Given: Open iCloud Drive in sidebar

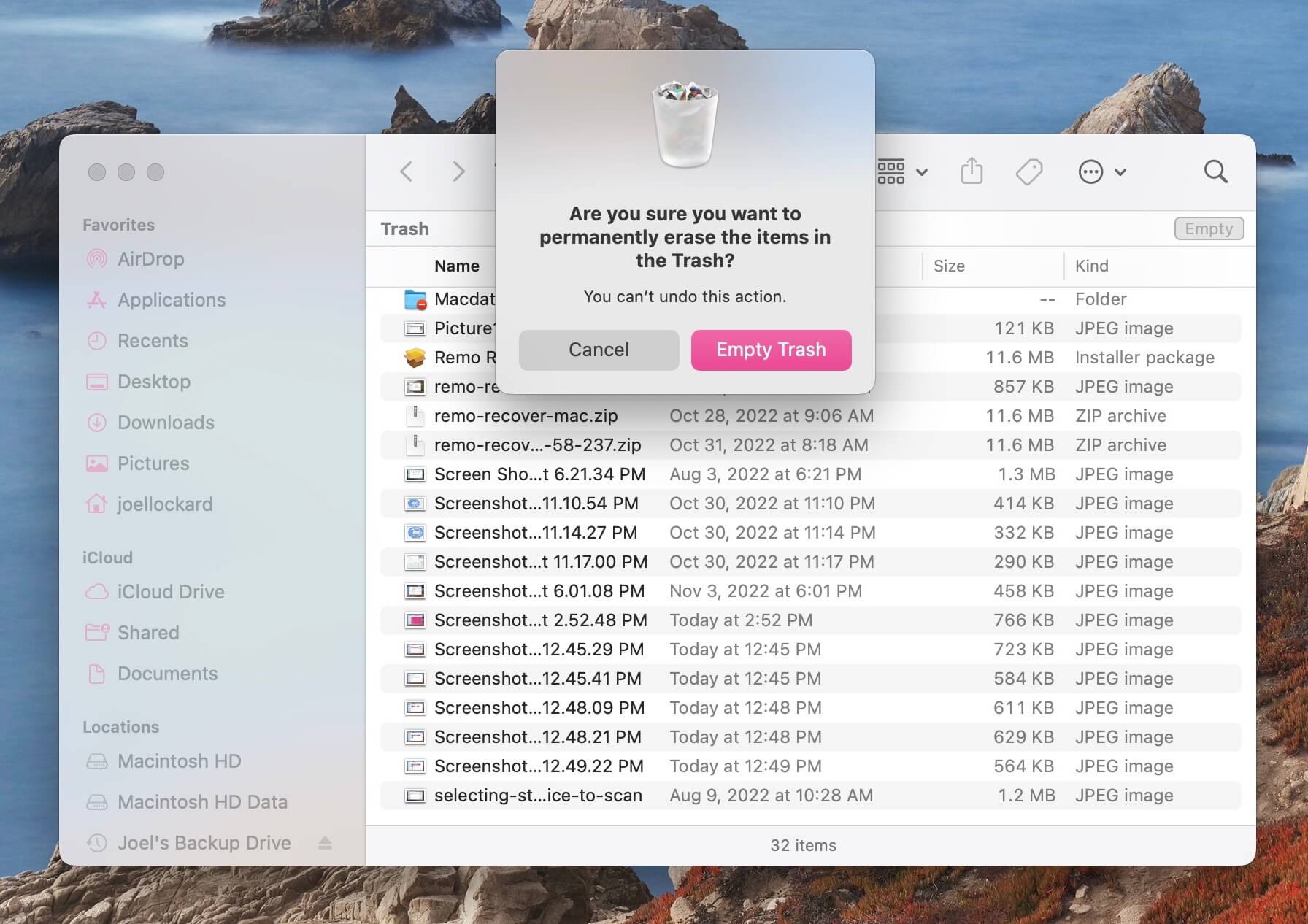Looking at the screenshot, I should pos(171,592).
